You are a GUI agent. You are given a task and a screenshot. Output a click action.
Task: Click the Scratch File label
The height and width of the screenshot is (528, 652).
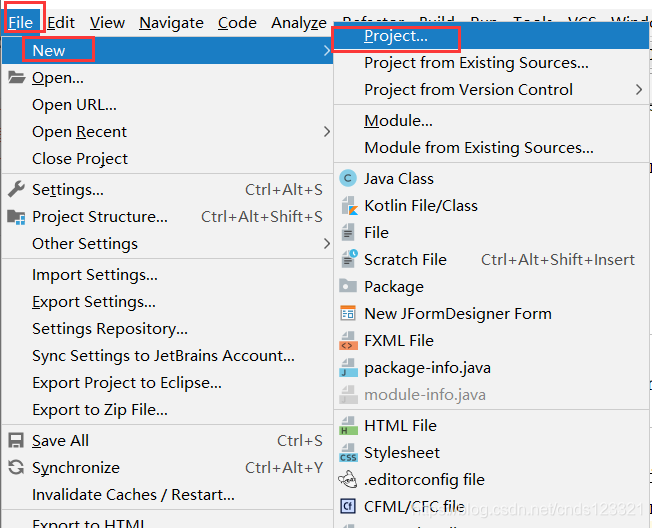click(405, 260)
